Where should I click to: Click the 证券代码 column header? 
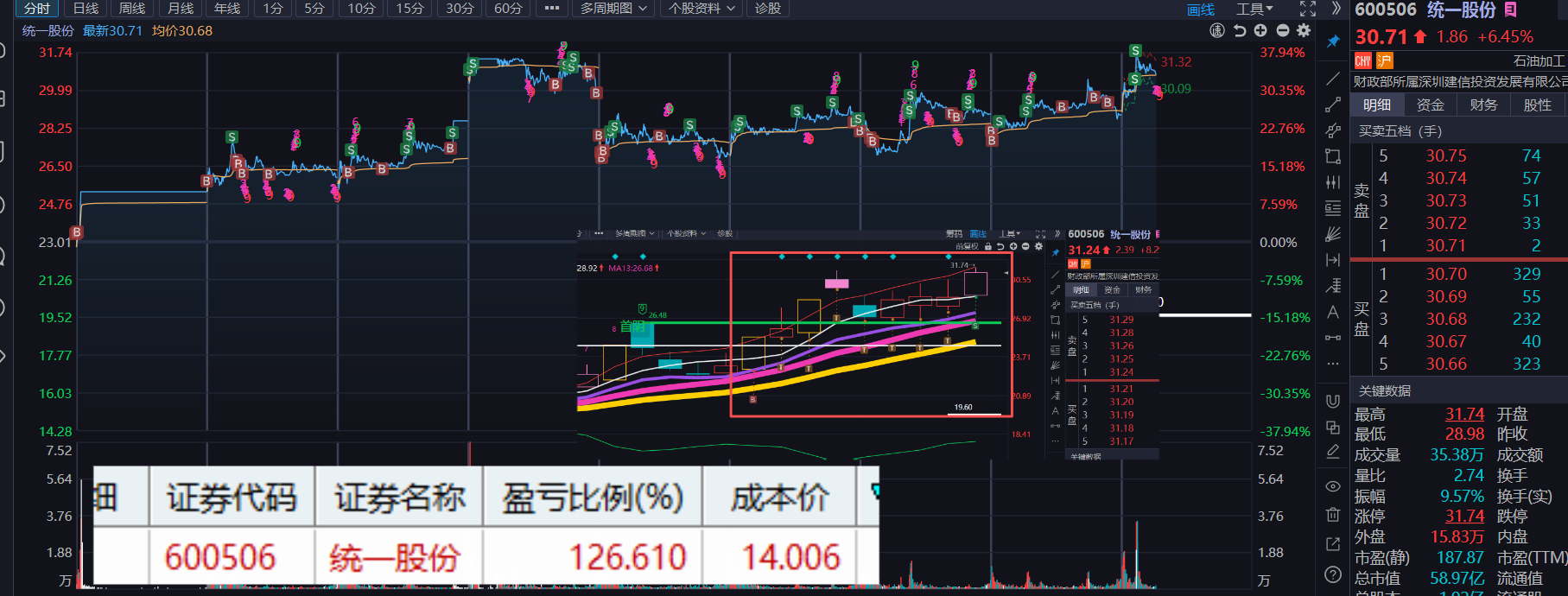click(x=231, y=498)
